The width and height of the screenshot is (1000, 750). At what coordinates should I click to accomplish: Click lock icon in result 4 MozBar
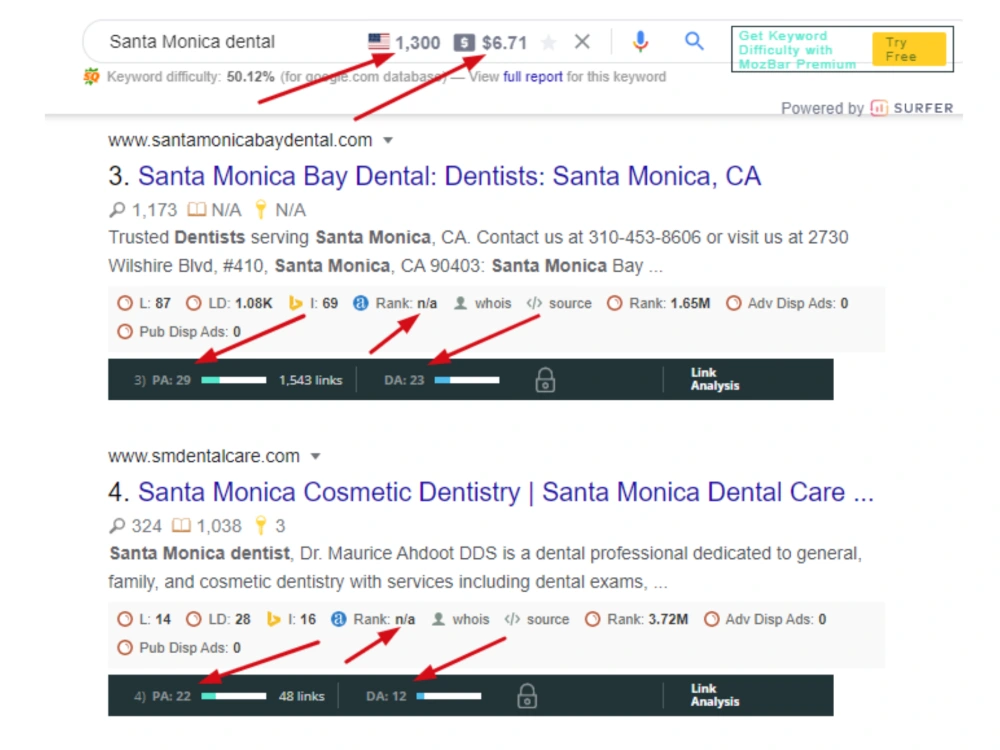(x=527, y=695)
